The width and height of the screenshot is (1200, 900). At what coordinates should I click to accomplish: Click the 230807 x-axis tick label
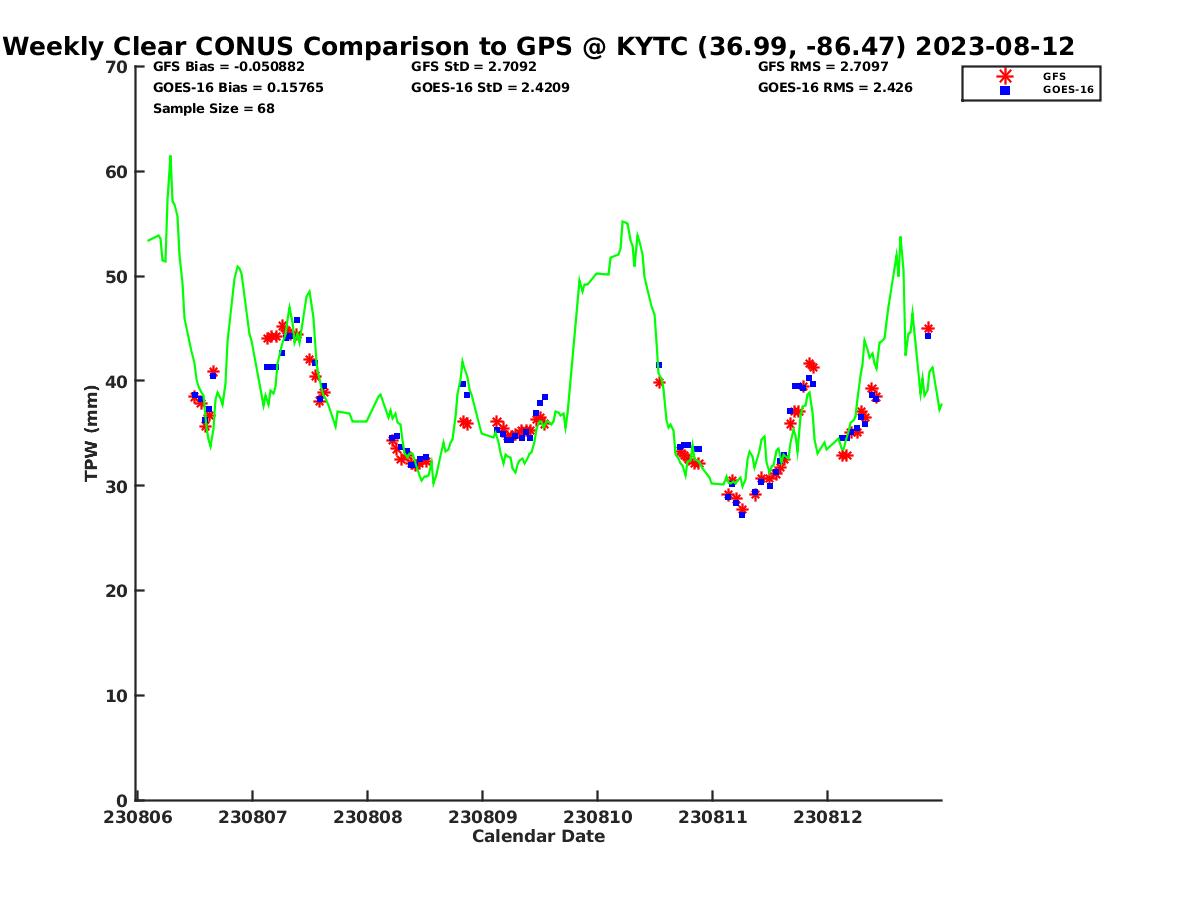coord(252,817)
